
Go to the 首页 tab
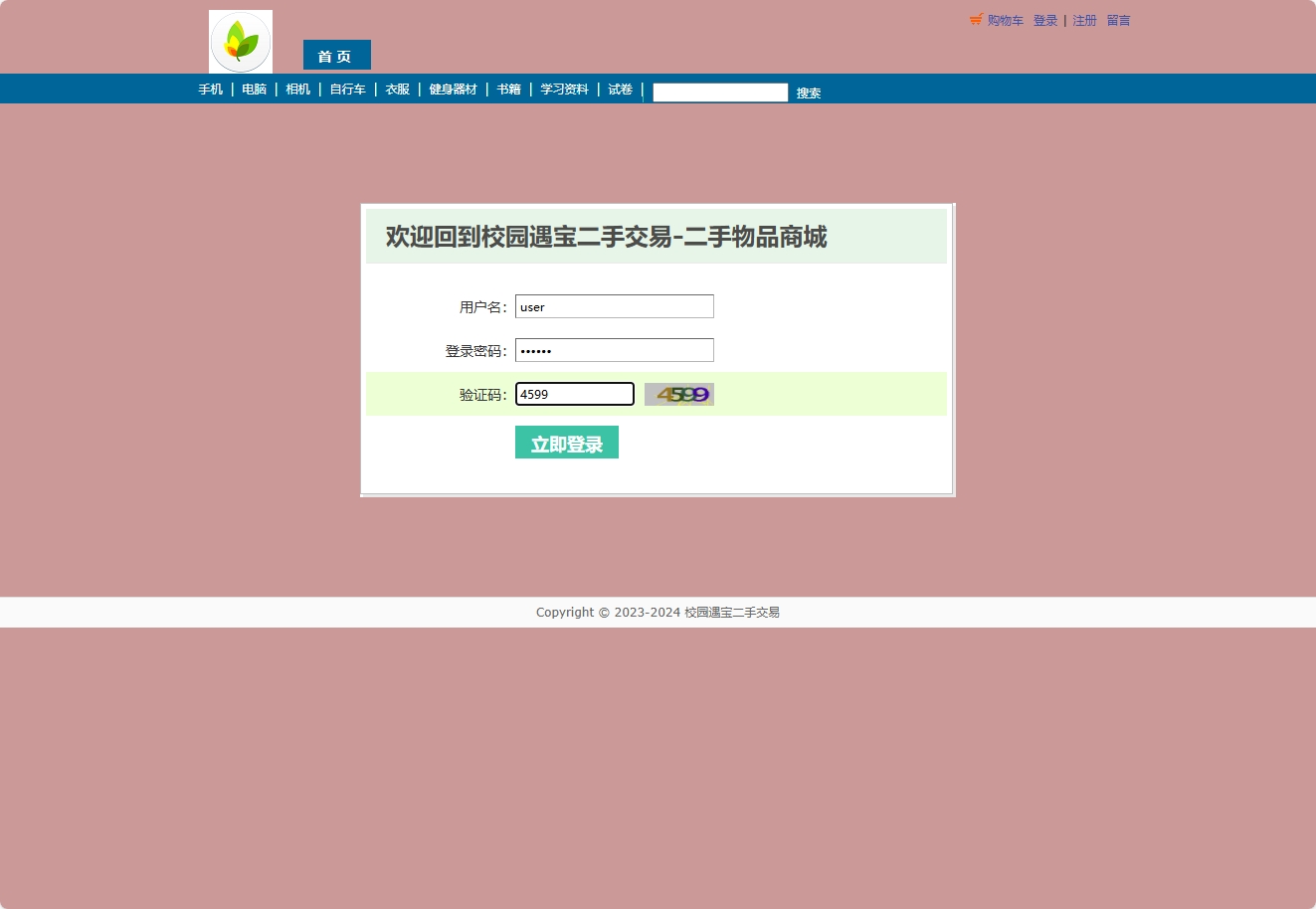pos(336,56)
